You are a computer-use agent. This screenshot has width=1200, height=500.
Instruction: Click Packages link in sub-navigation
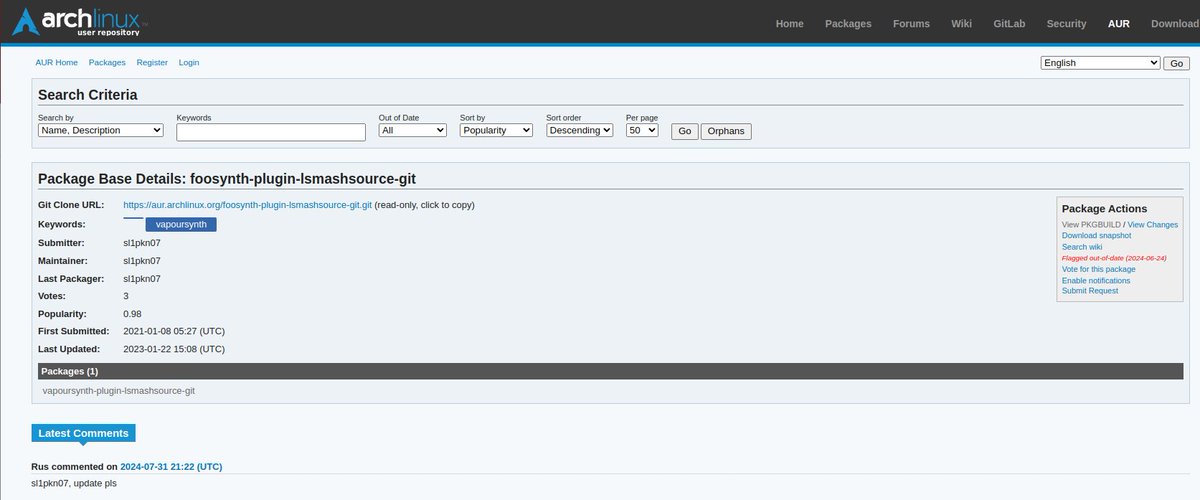click(x=107, y=62)
